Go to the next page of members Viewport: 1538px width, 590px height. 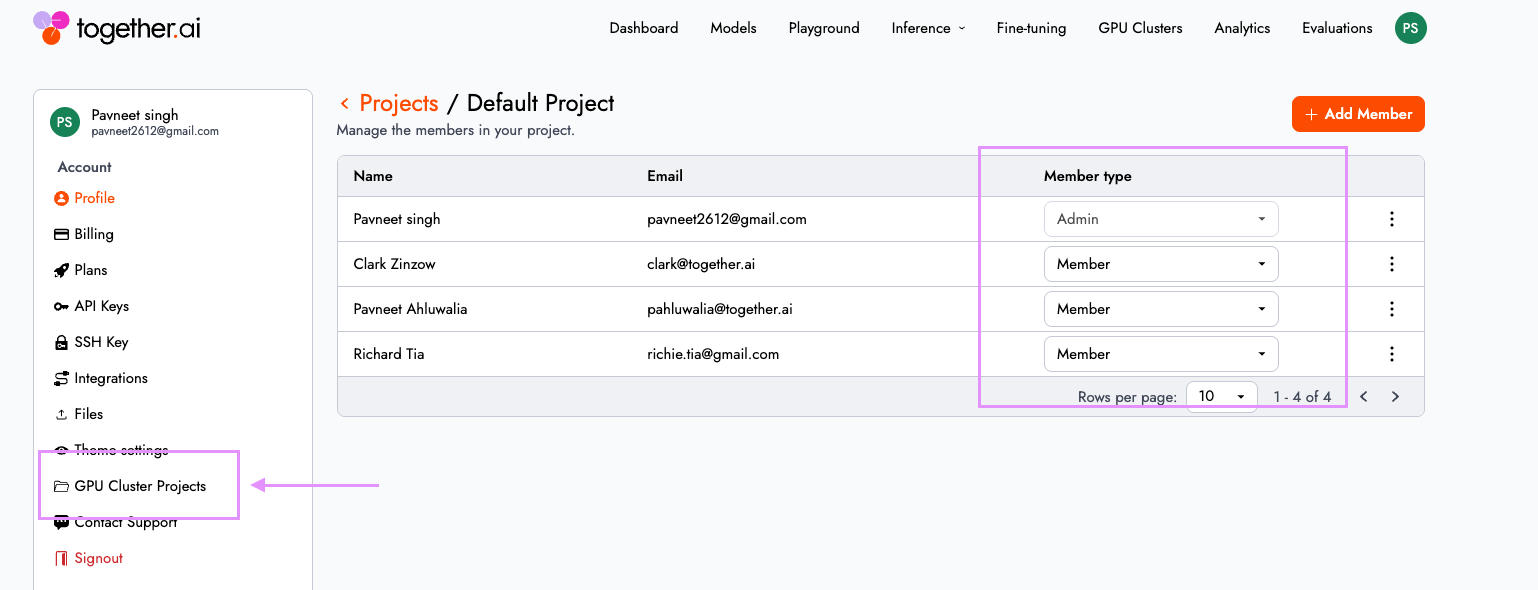(x=1395, y=397)
